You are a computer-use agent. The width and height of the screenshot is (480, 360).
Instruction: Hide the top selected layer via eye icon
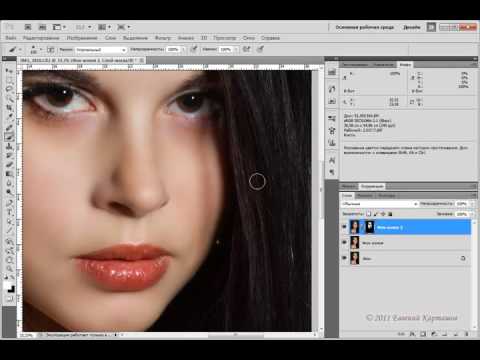click(x=344, y=227)
